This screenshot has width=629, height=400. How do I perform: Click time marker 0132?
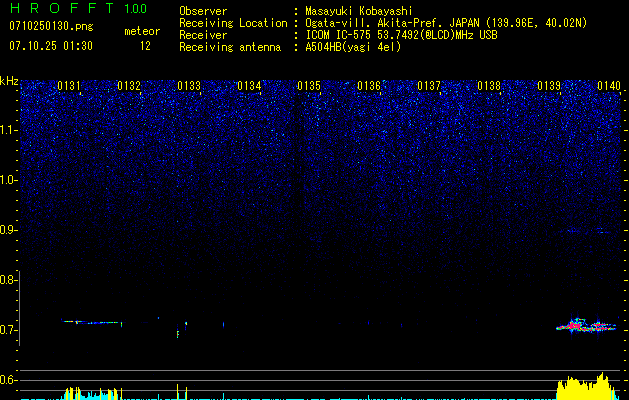[x=129, y=86]
